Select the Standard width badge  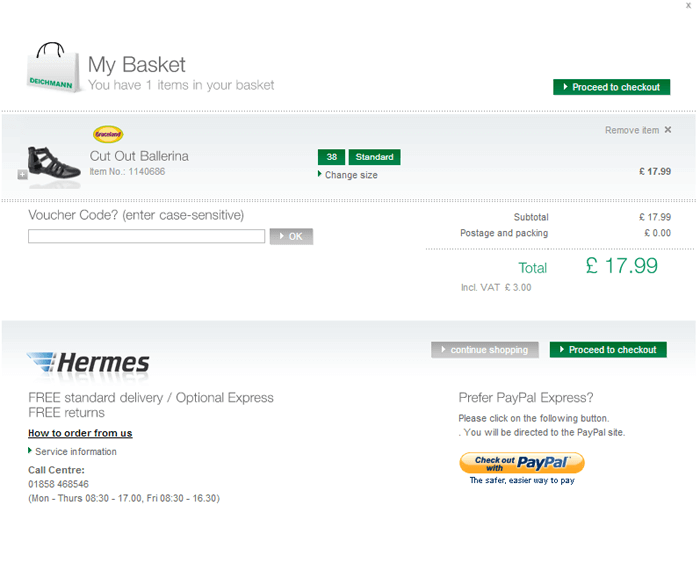pyautogui.click(x=375, y=157)
